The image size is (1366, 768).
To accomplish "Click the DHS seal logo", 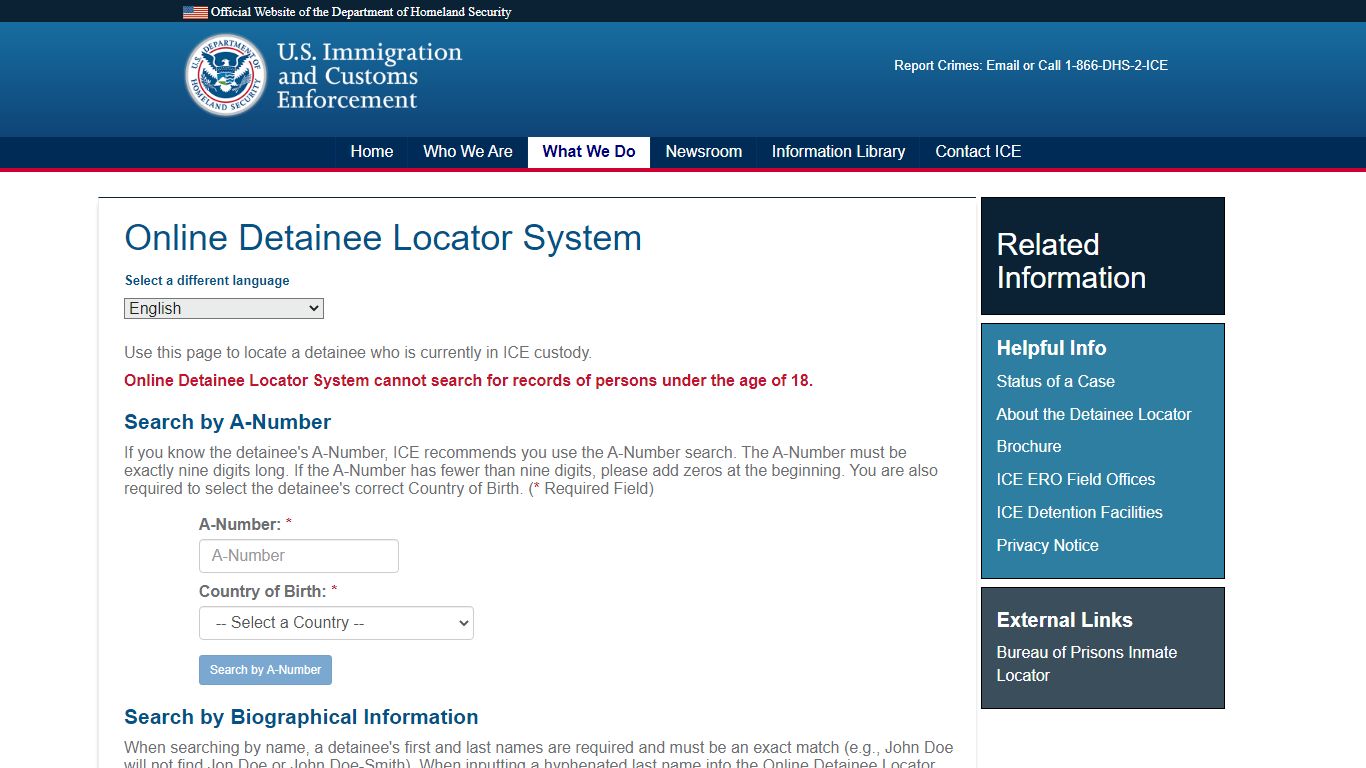I will (226, 75).
